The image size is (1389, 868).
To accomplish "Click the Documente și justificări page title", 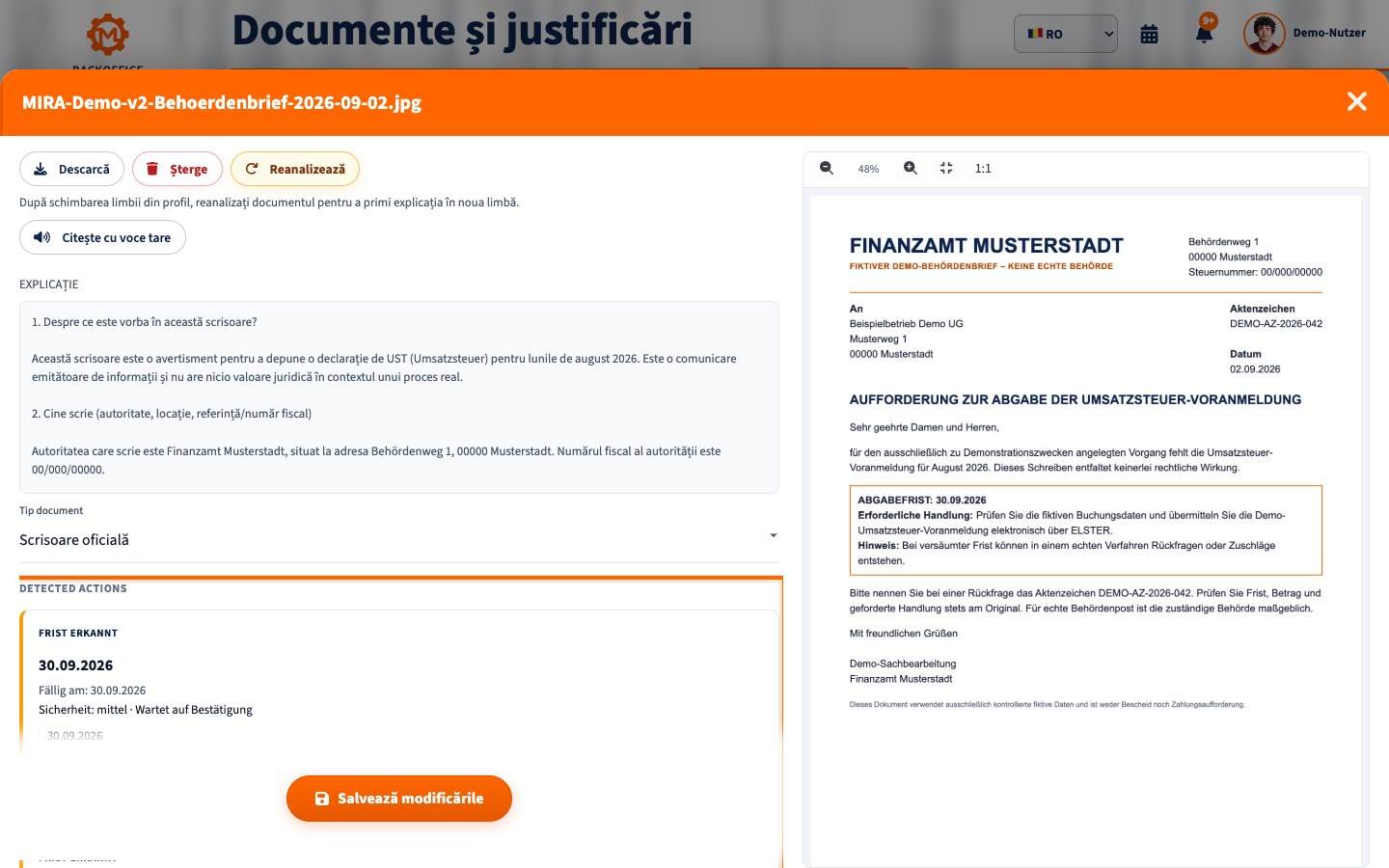I will [x=462, y=31].
